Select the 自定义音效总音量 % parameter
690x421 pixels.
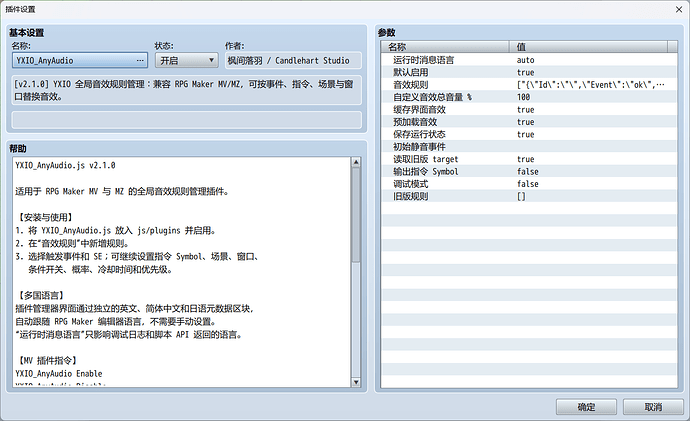(x=529, y=97)
